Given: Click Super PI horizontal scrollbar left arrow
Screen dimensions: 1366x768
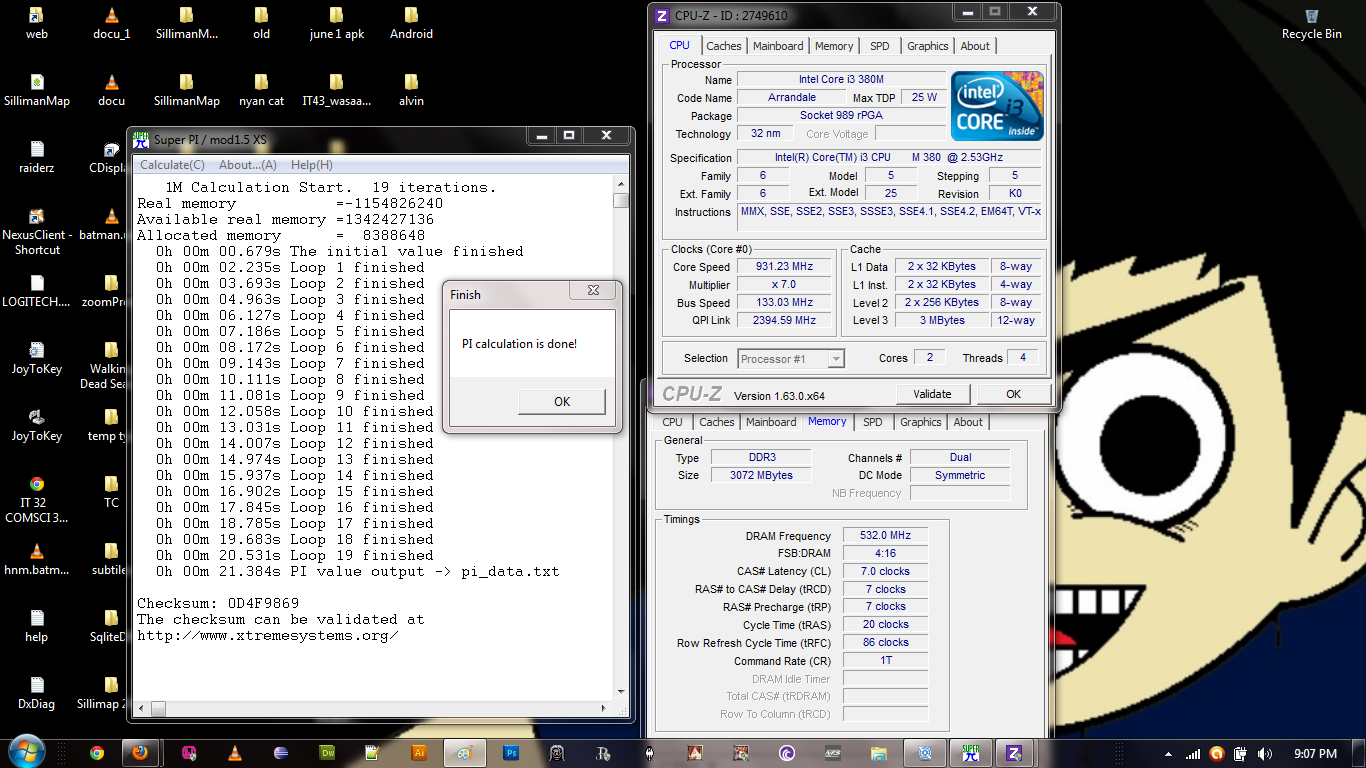Looking at the screenshot, I should 141,707.
